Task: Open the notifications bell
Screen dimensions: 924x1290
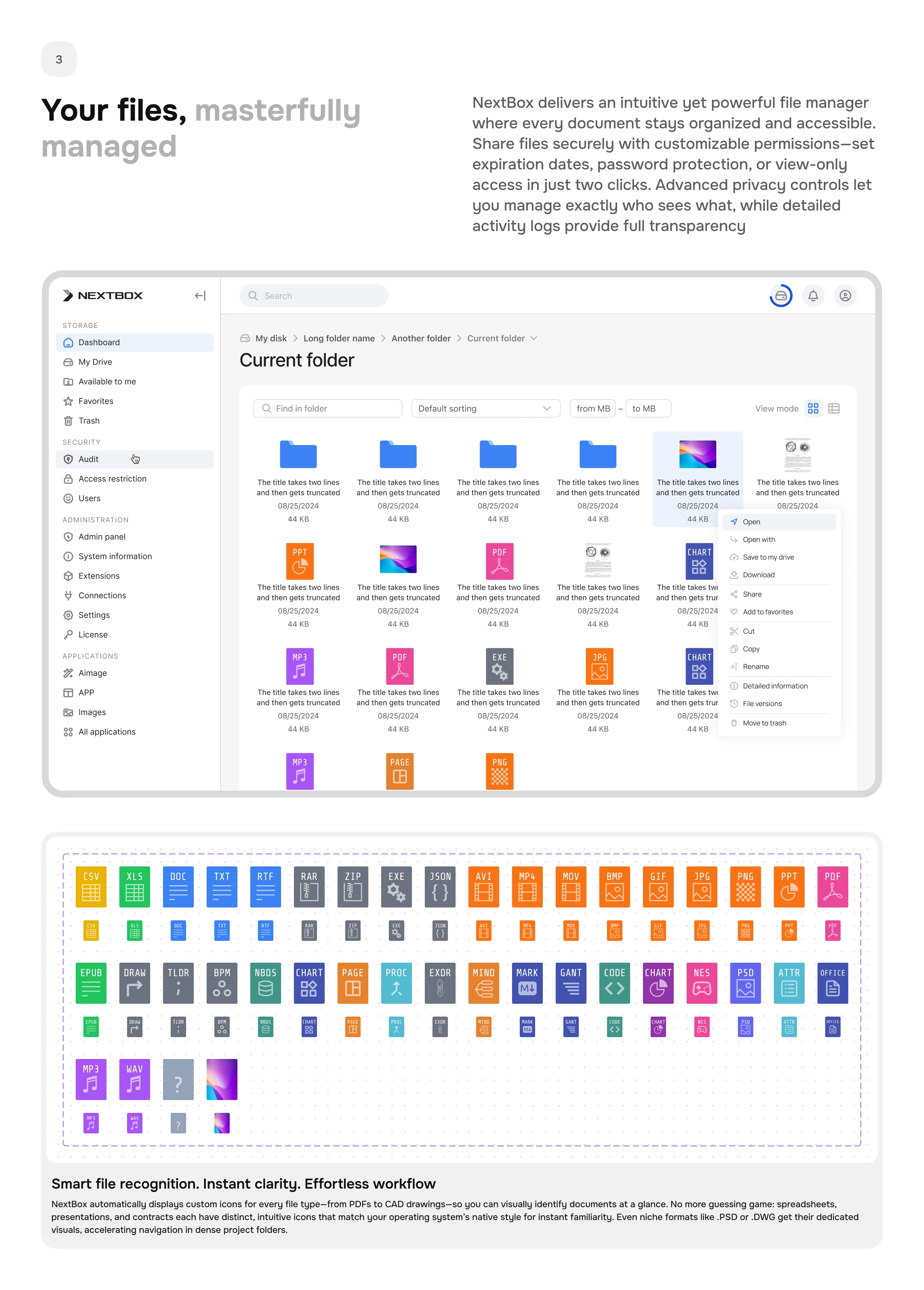Action: (x=813, y=296)
